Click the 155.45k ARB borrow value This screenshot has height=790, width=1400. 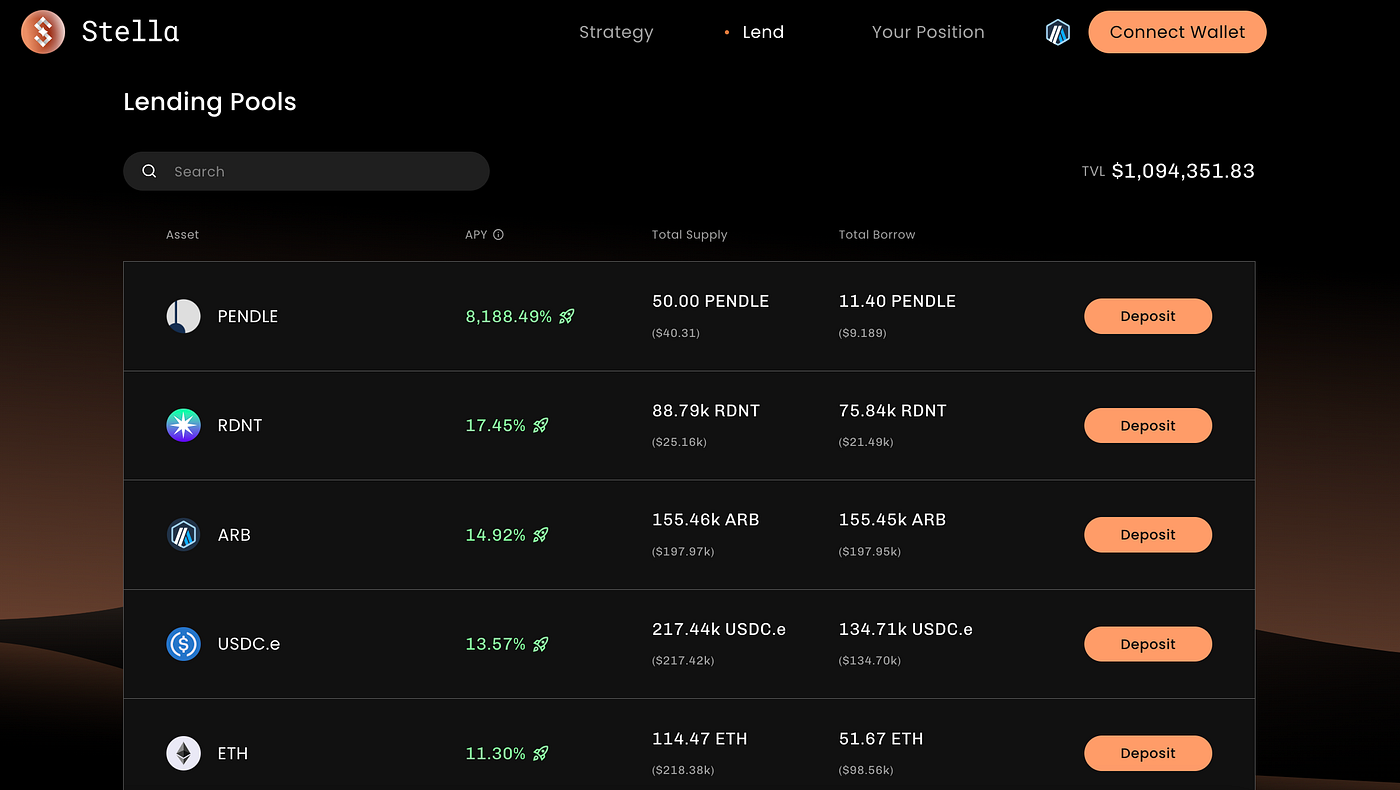point(892,520)
